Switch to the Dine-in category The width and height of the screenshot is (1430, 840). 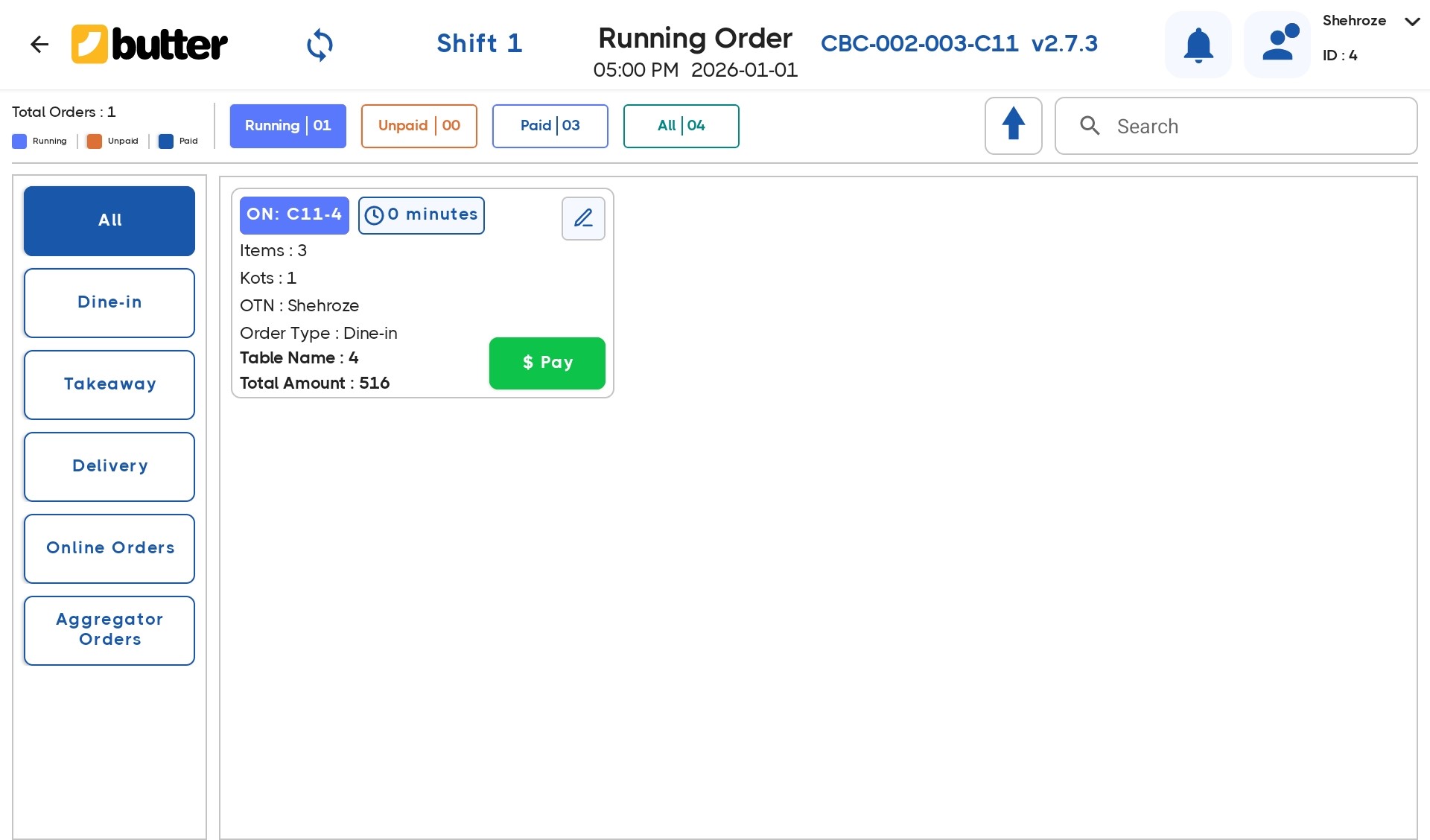coord(109,302)
